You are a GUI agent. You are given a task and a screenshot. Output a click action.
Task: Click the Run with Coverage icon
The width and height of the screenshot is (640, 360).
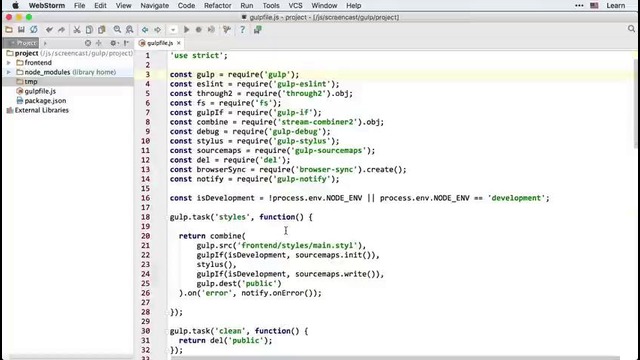pyautogui.click(x=211, y=30)
